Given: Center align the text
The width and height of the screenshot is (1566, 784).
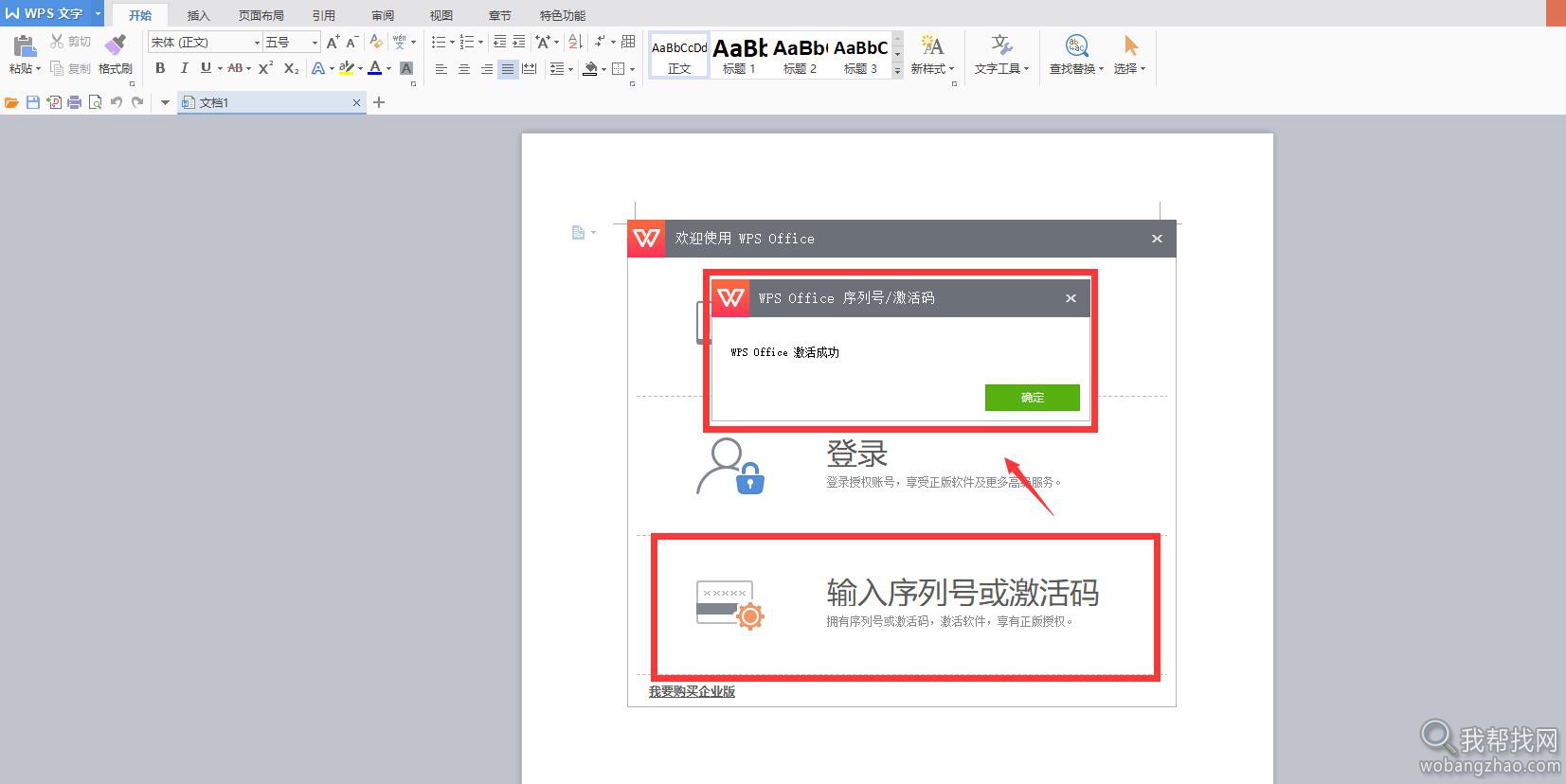Looking at the screenshot, I should 463,68.
